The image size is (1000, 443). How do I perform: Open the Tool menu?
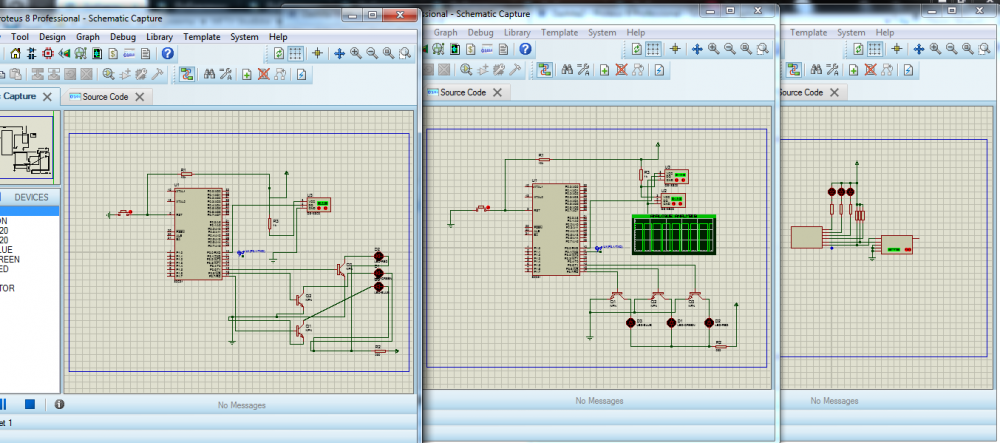tap(20, 36)
